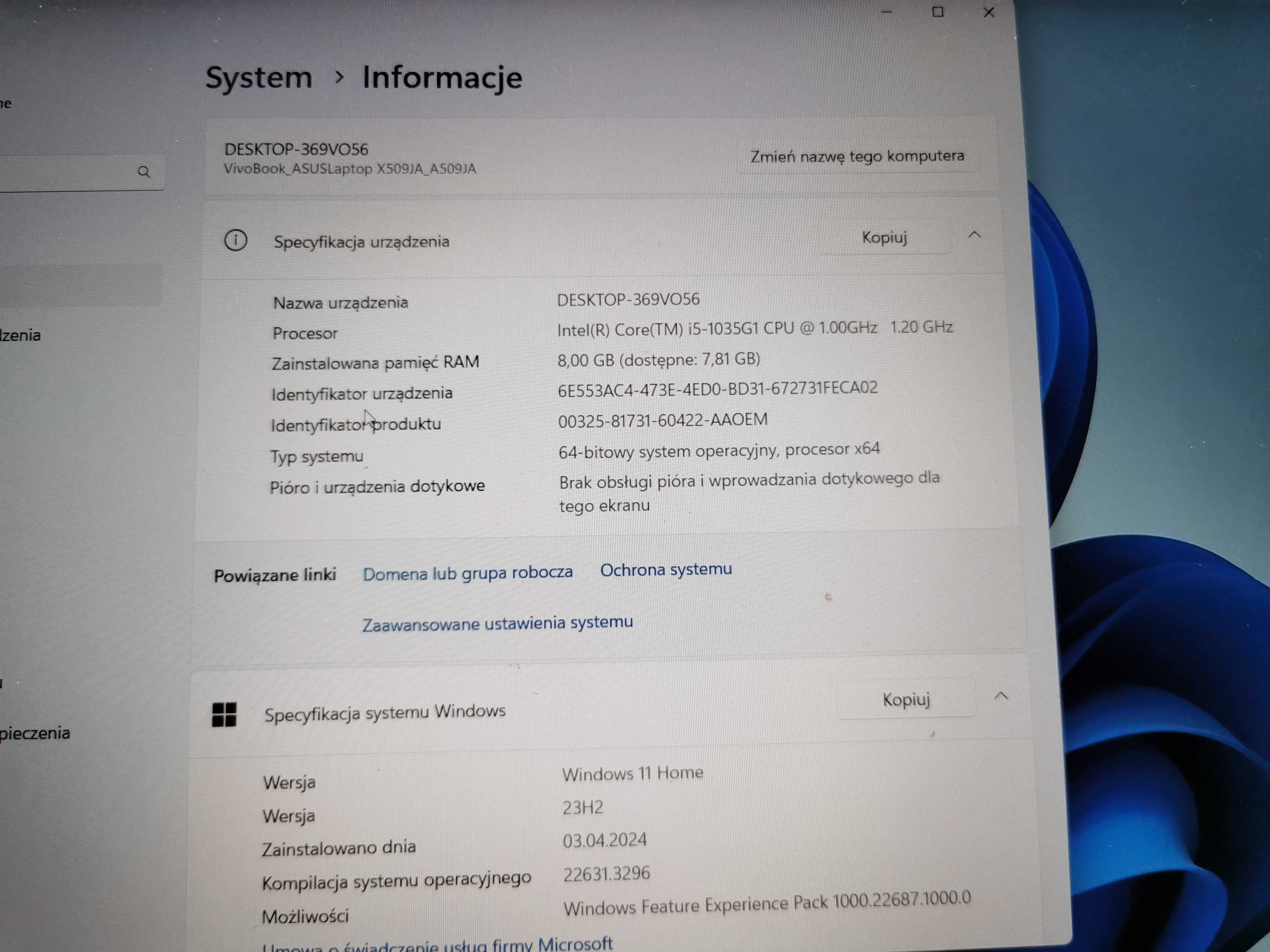
Task: Click the Windows logo icon beside Specyfikacja systemu
Action: coord(224,714)
